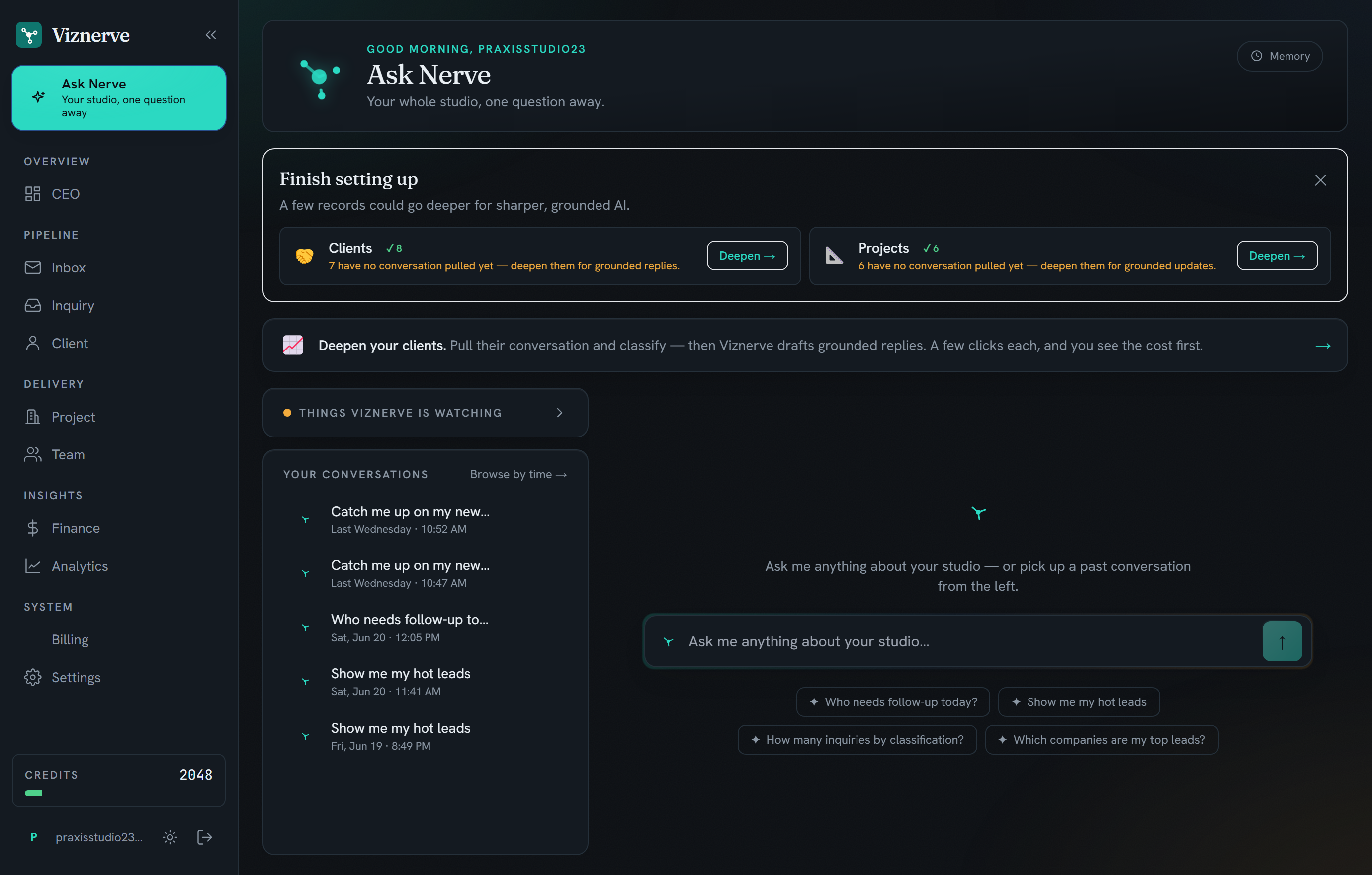Screen dimensions: 1372x875
Task: Click the log out icon
Action: coord(204,837)
